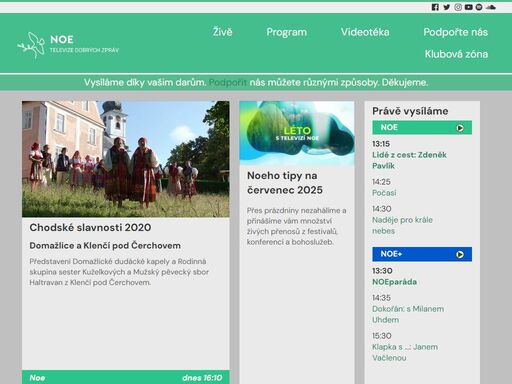The height and width of the screenshot is (384, 512).
Task: Play the NOE+ channel live stream
Action: click(460, 254)
